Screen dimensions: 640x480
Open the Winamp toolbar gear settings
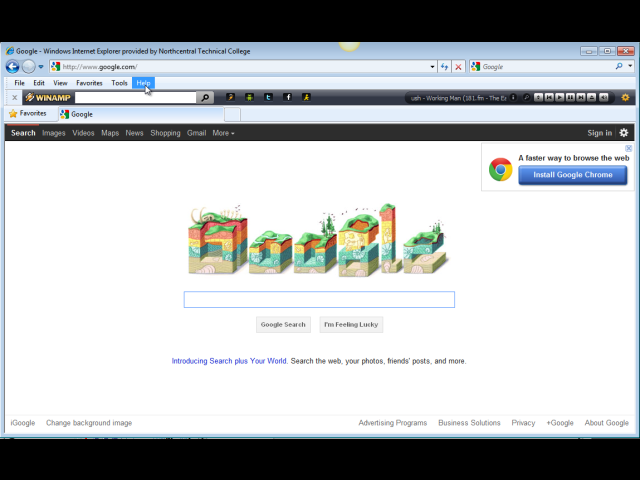(625, 97)
